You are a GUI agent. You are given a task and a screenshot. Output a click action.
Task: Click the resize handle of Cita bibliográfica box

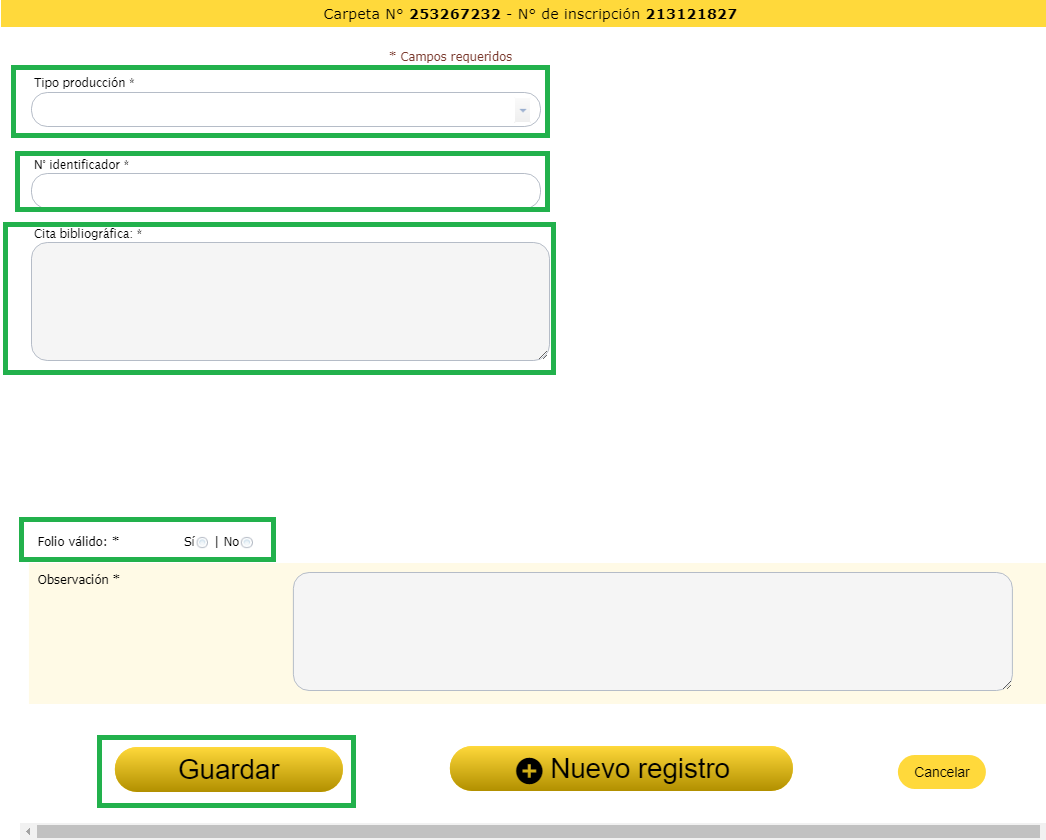pyautogui.click(x=544, y=354)
